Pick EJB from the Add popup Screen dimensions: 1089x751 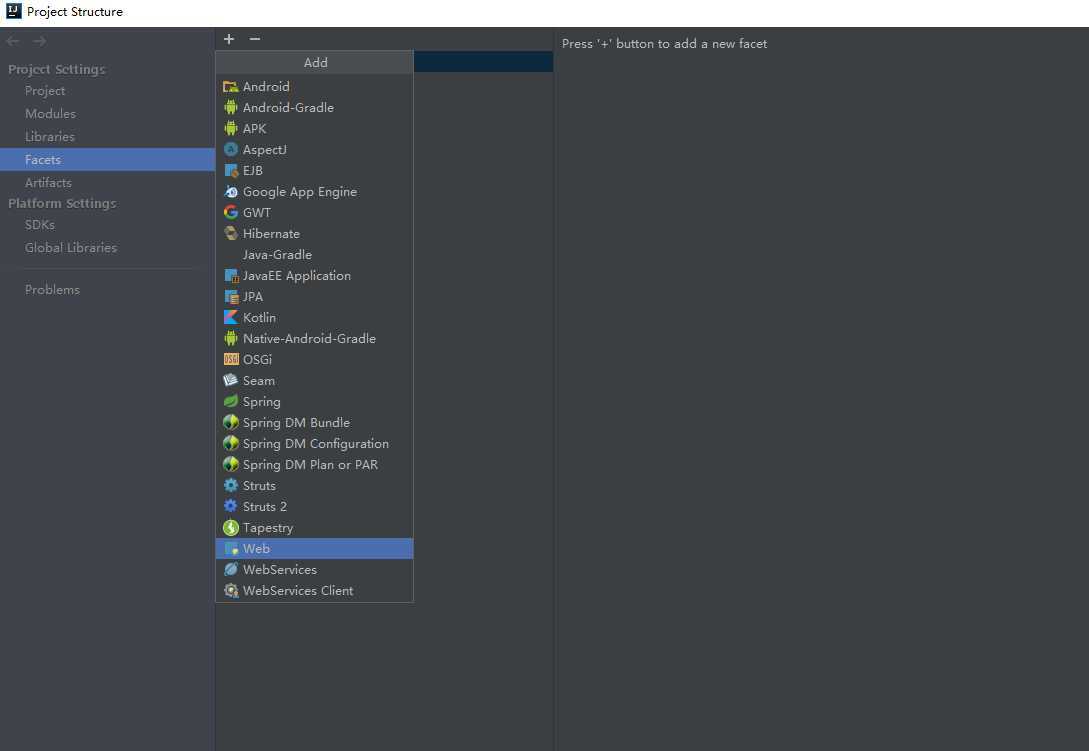(314, 171)
